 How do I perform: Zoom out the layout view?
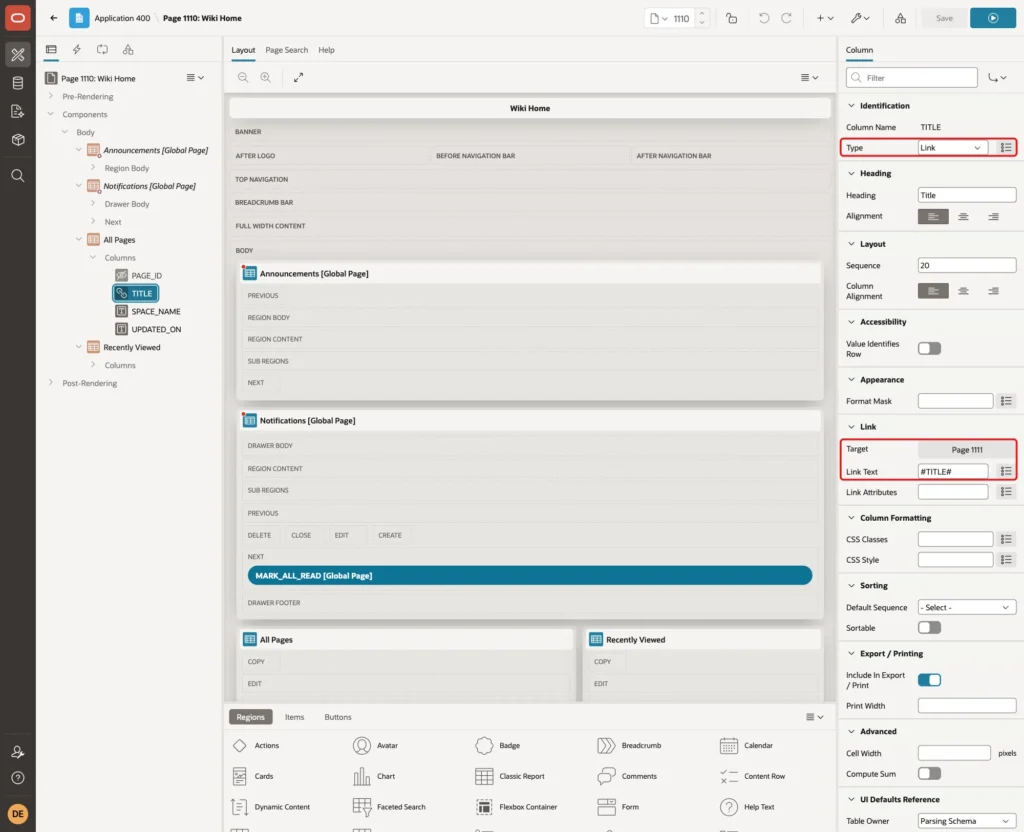(243, 77)
